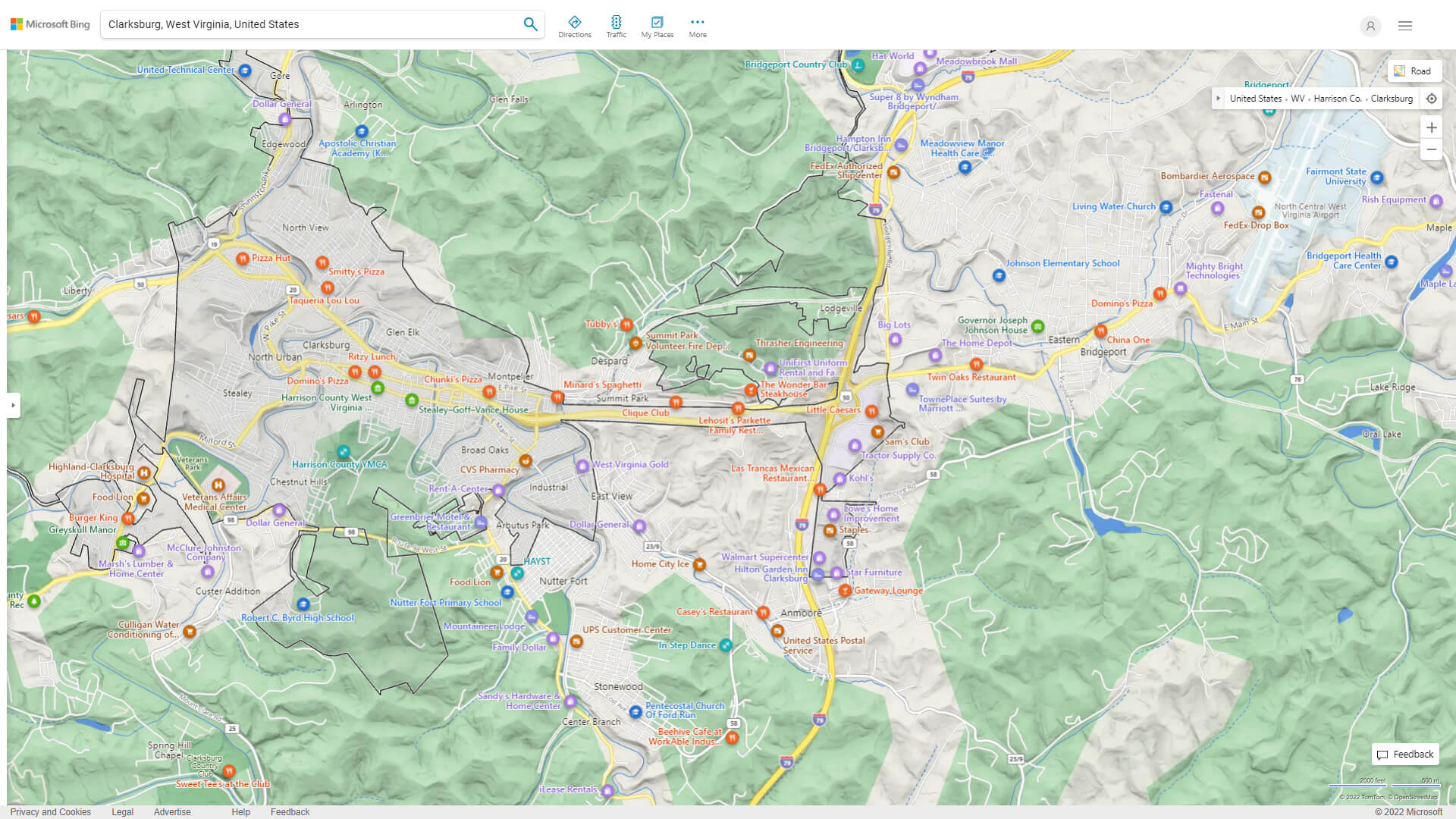Select the Walmart Supercenter pin

point(819,558)
